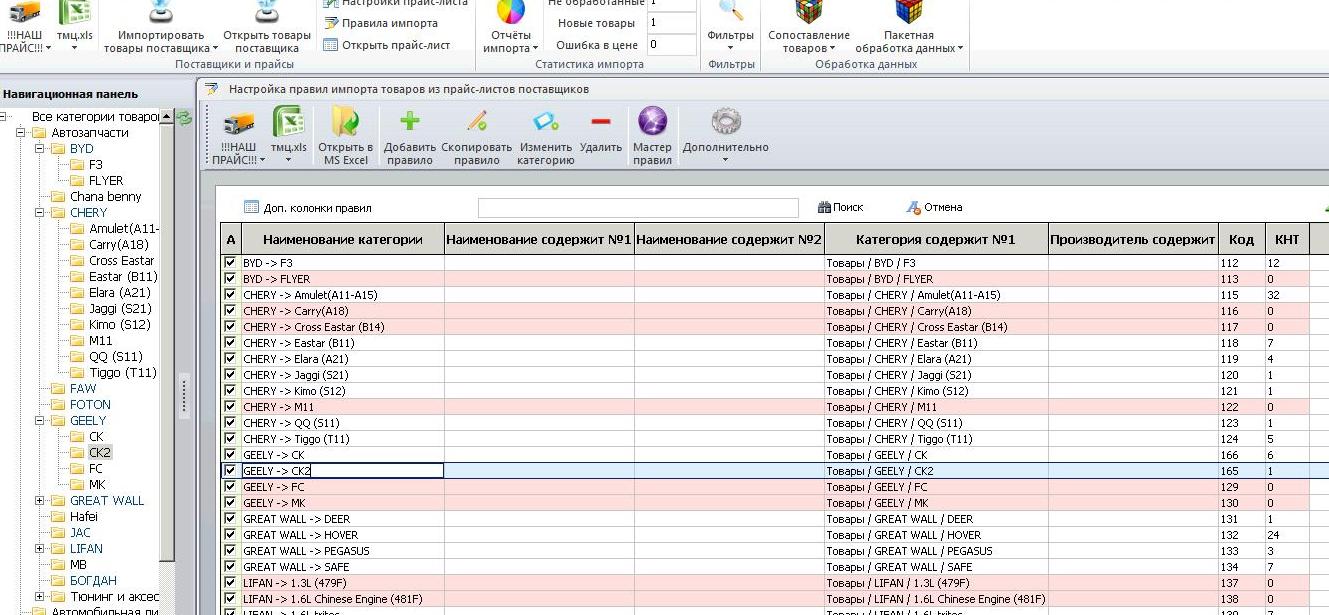Screen dimensions: 1329x615
Task: Click Открыть в MS Excel icon
Action: point(345,122)
